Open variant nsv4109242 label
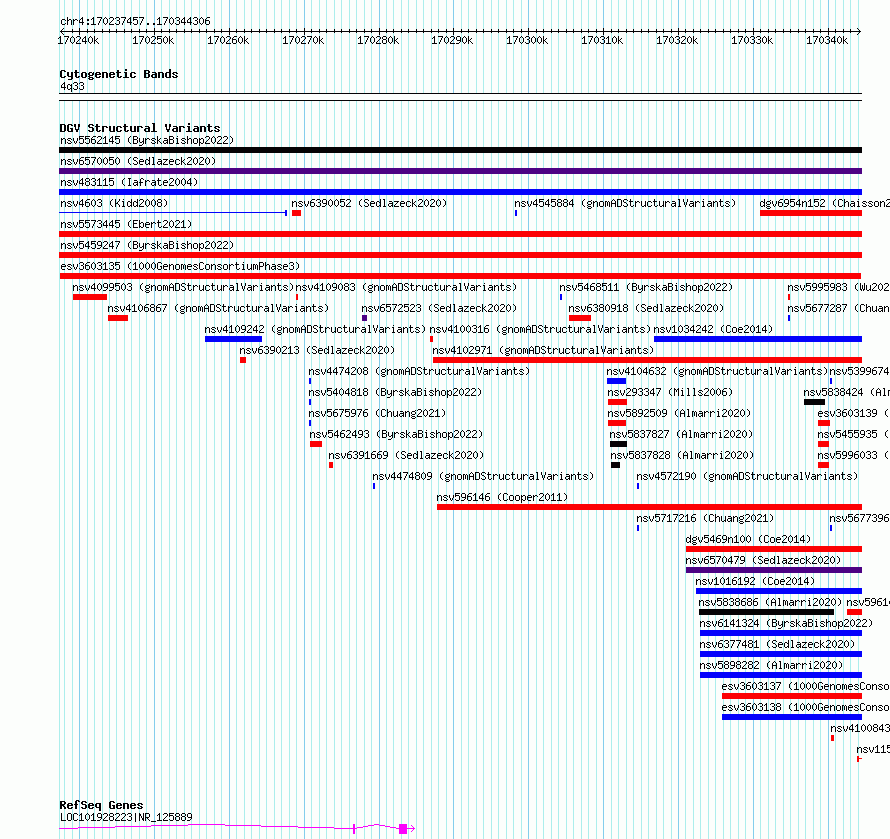890x839 pixels. pos(315,329)
